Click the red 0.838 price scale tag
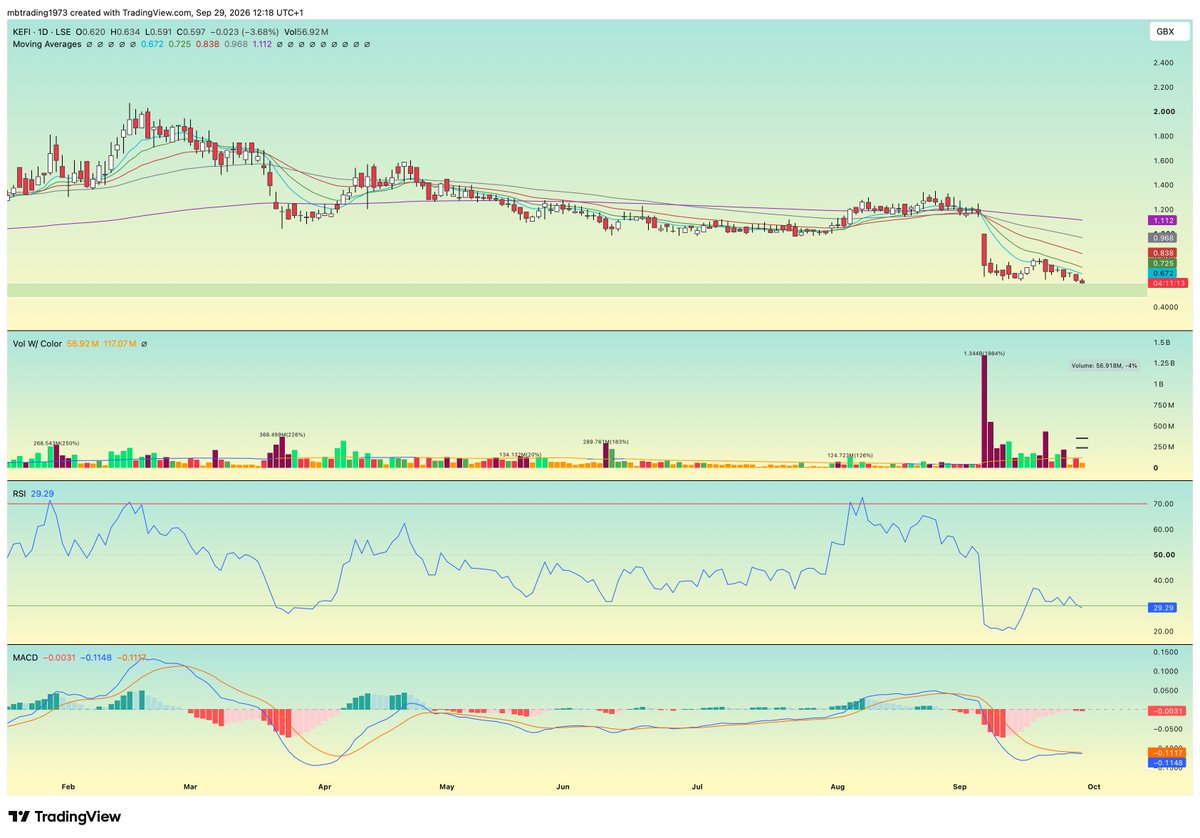Screen dimensions: 1200x838 coord(1163,253)
